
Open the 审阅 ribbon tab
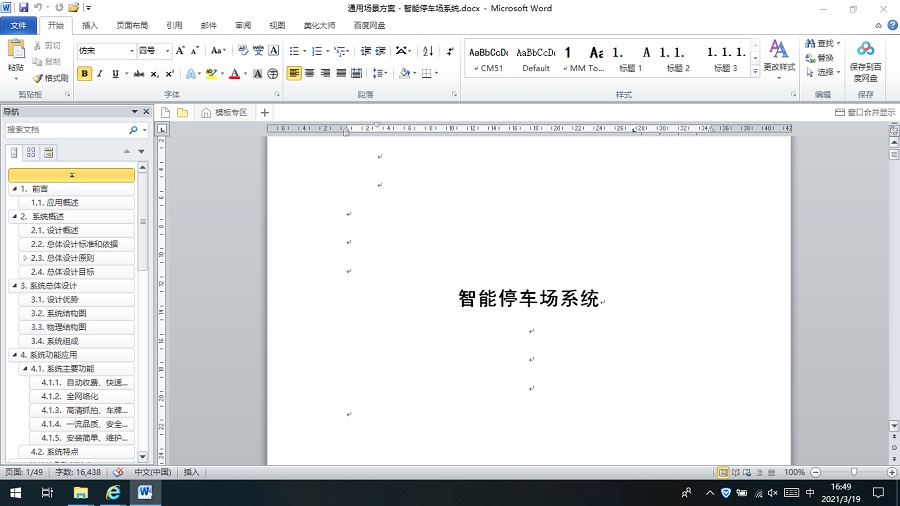click(243, 25)
